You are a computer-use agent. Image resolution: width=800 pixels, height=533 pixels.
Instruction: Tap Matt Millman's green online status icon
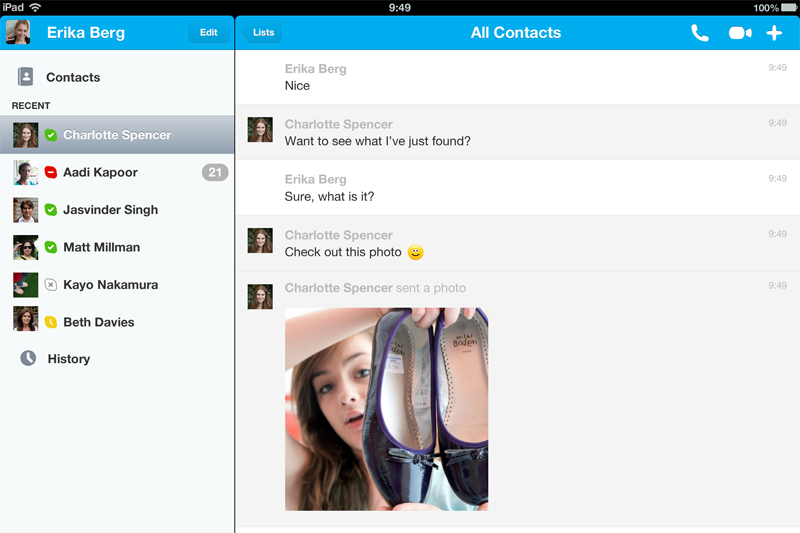(x=51, y=247)
